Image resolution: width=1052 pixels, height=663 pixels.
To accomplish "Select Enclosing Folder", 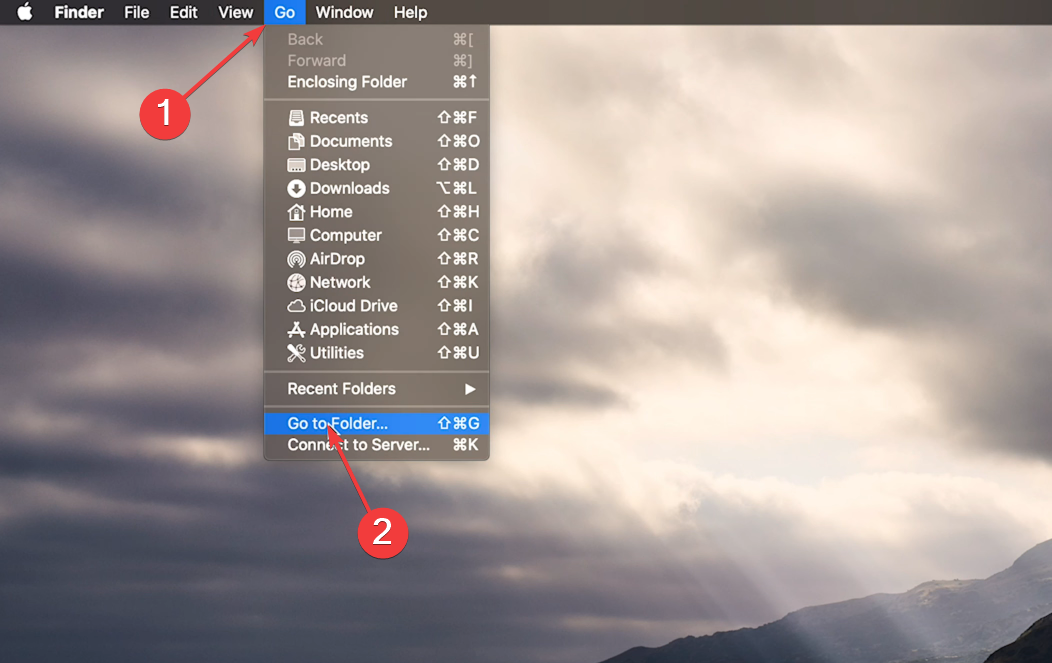I will click(x=348, y=82).
